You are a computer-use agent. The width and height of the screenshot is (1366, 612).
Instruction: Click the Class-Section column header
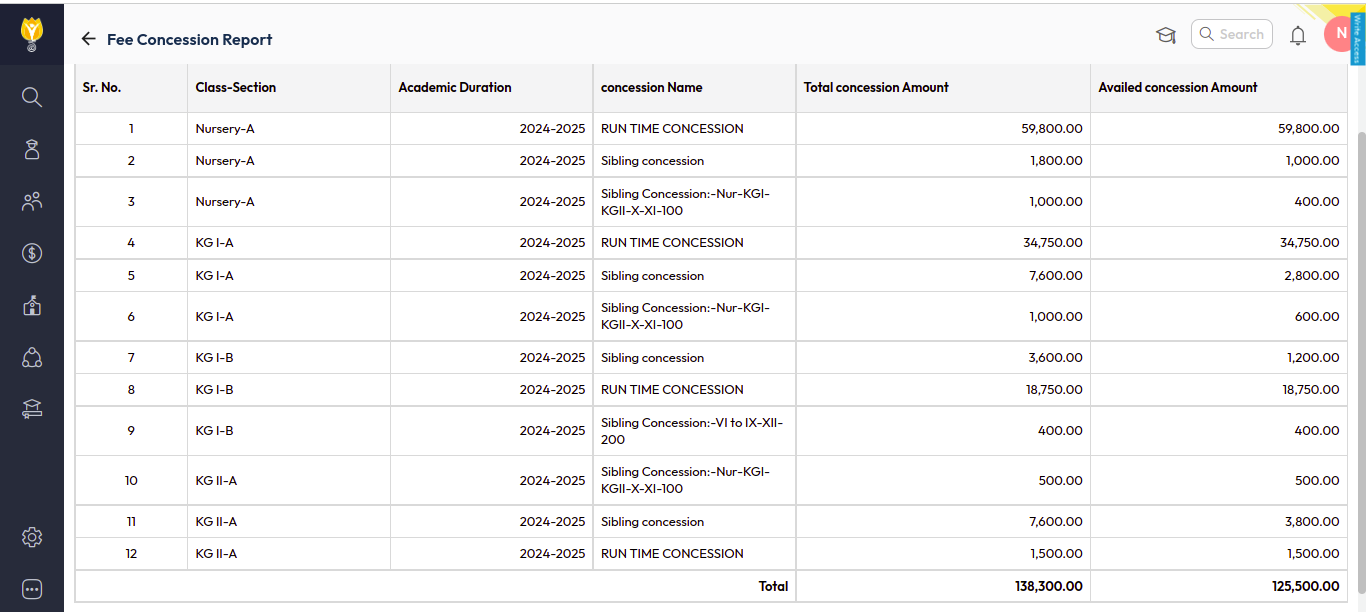click(x=236, y=88)
